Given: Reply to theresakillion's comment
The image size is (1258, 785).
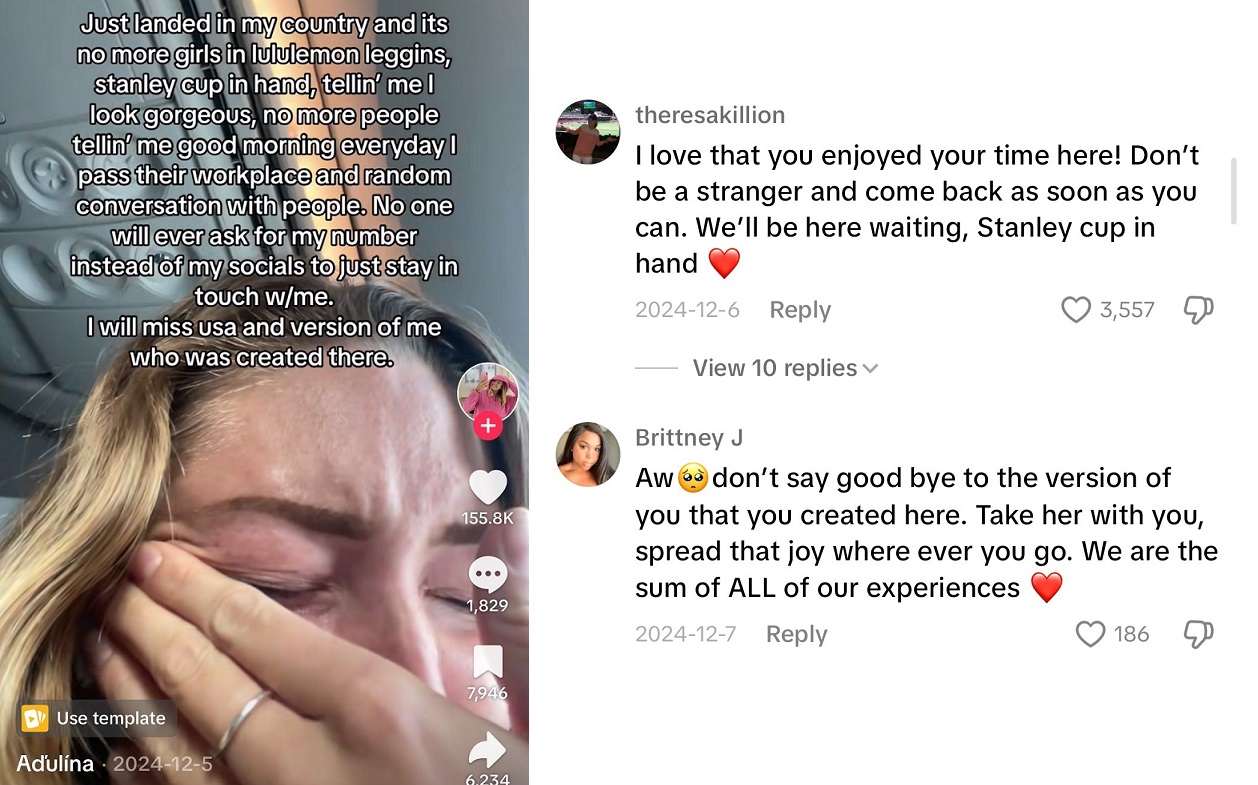Looking at the screenshot, I should (x=800, y=310).
